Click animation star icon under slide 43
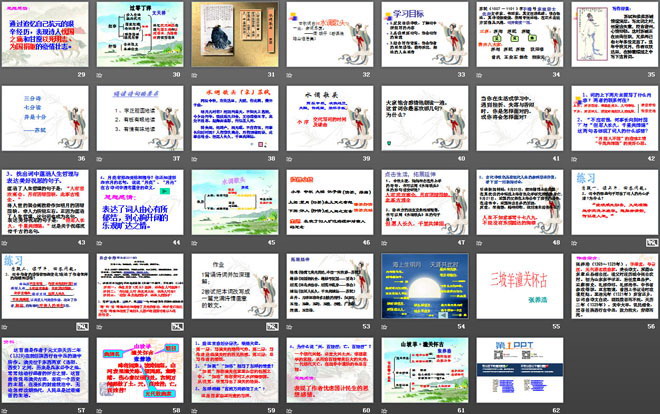The image size is (660, 414). click(x=5, y=243)
